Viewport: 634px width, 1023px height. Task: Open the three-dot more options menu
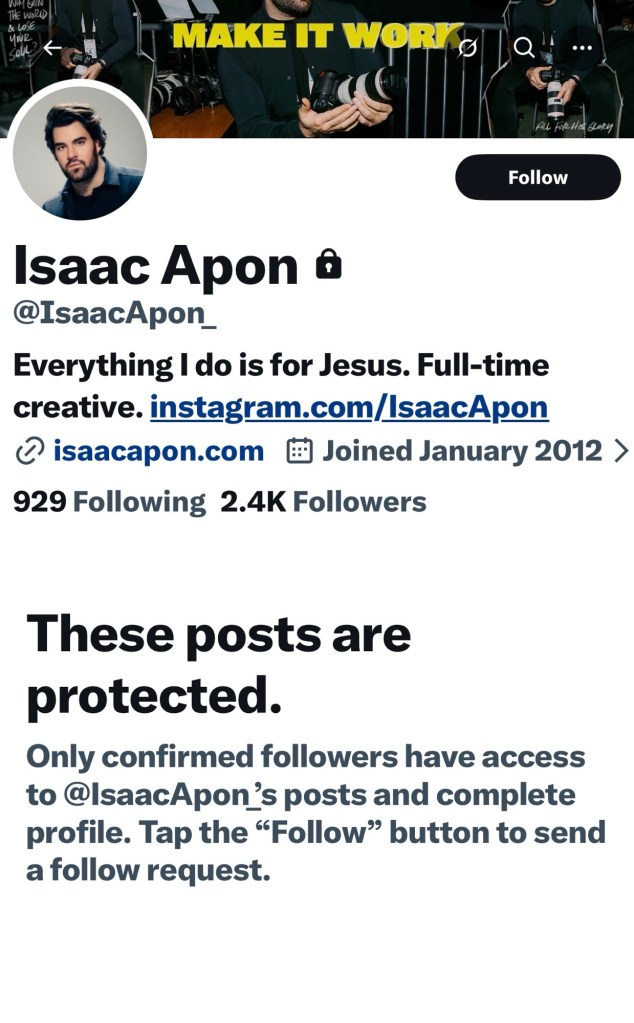(582, 47)
